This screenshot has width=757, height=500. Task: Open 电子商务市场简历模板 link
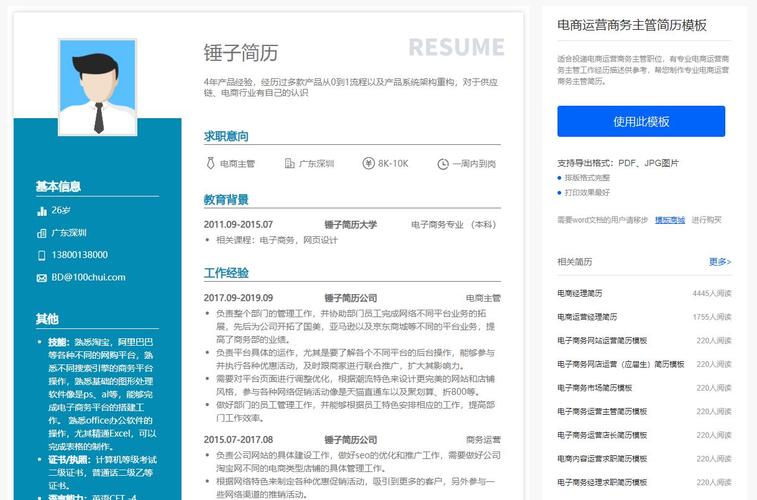pyautogui.click(x=594, y=388)
